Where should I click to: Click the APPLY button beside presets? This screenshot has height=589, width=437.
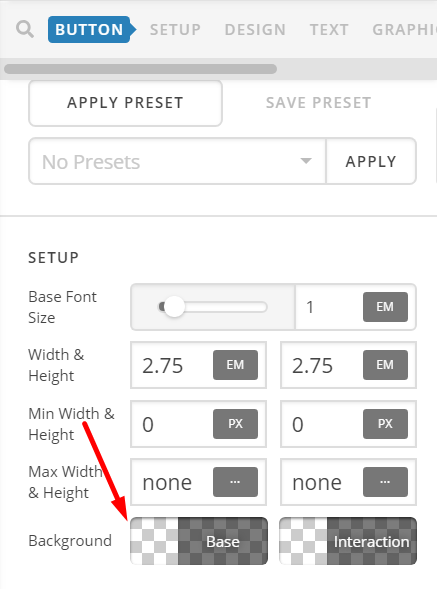click(x=371, y=161)
